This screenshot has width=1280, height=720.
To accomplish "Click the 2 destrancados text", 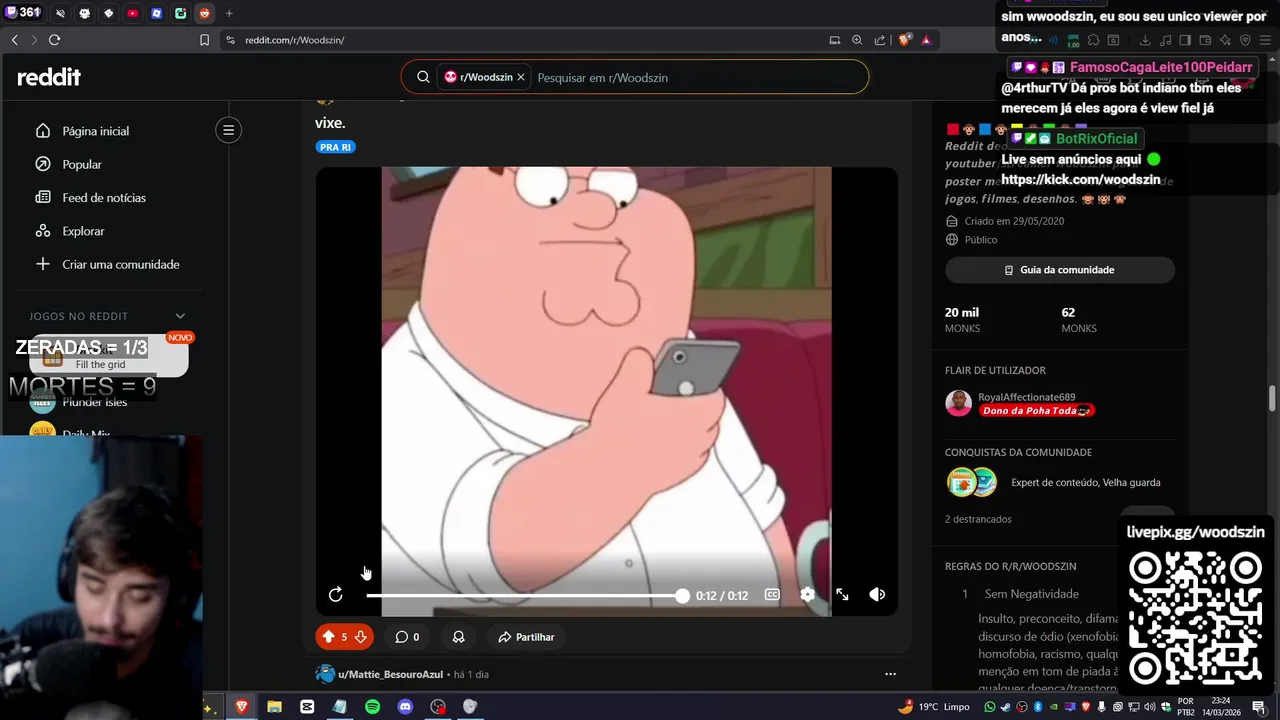I will [x=978, y=519].
